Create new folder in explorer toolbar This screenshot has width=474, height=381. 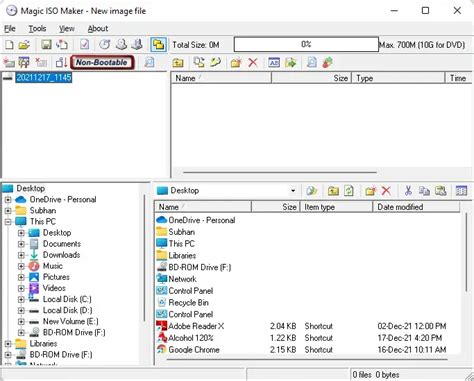(x=370, y=191)
